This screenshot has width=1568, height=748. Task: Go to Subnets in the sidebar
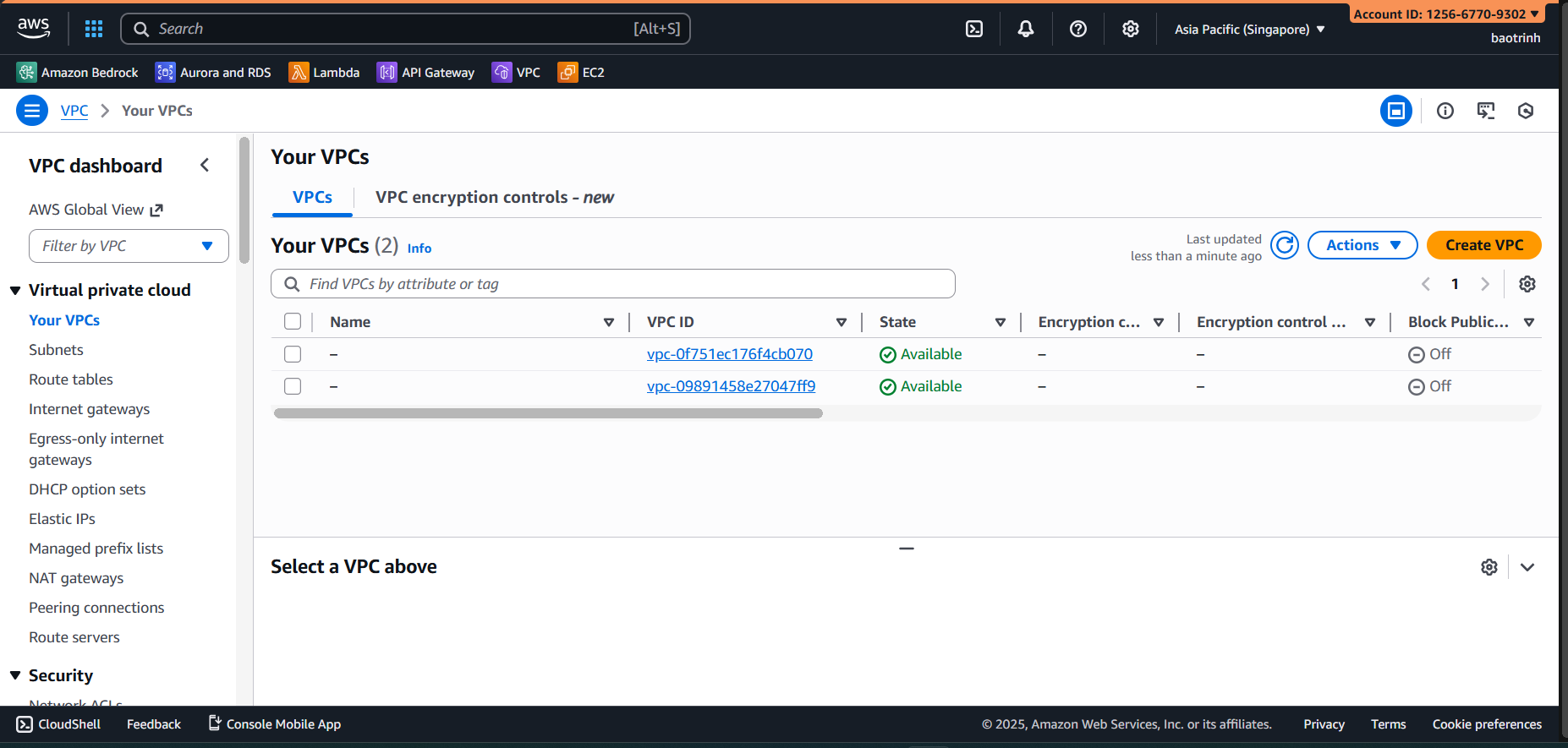point(56,350)
